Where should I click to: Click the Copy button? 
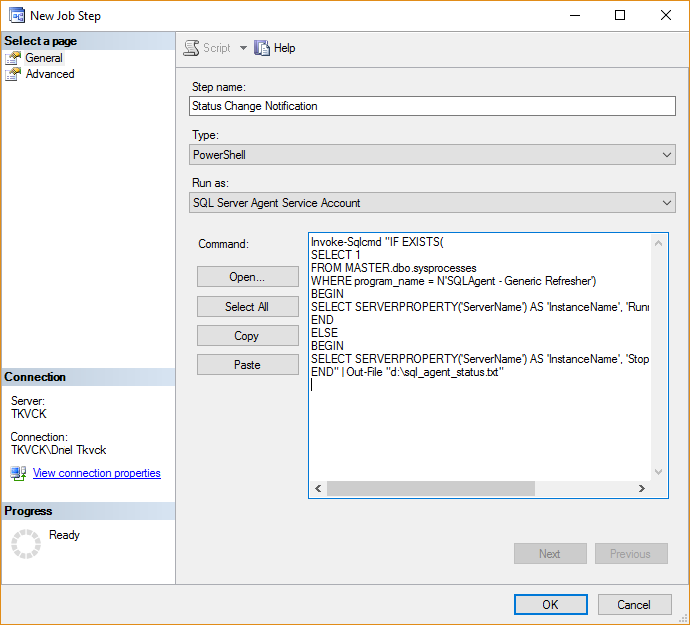point(247,336)
